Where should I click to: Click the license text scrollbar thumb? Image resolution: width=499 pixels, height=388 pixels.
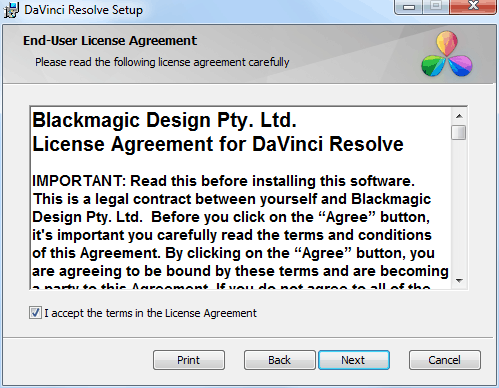[x=459, y=132]
